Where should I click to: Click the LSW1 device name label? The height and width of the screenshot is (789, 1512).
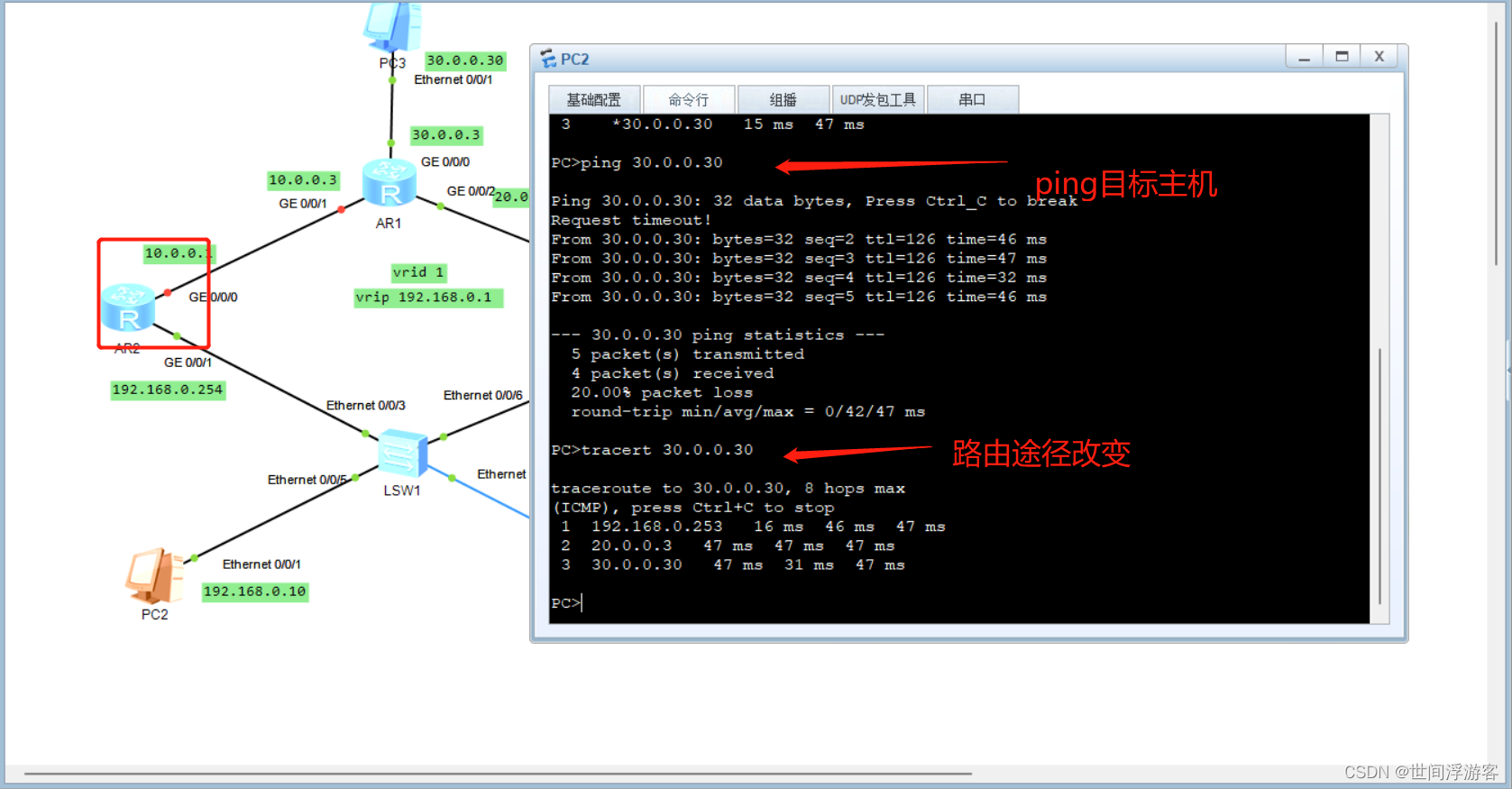click(x=402, y=491)
